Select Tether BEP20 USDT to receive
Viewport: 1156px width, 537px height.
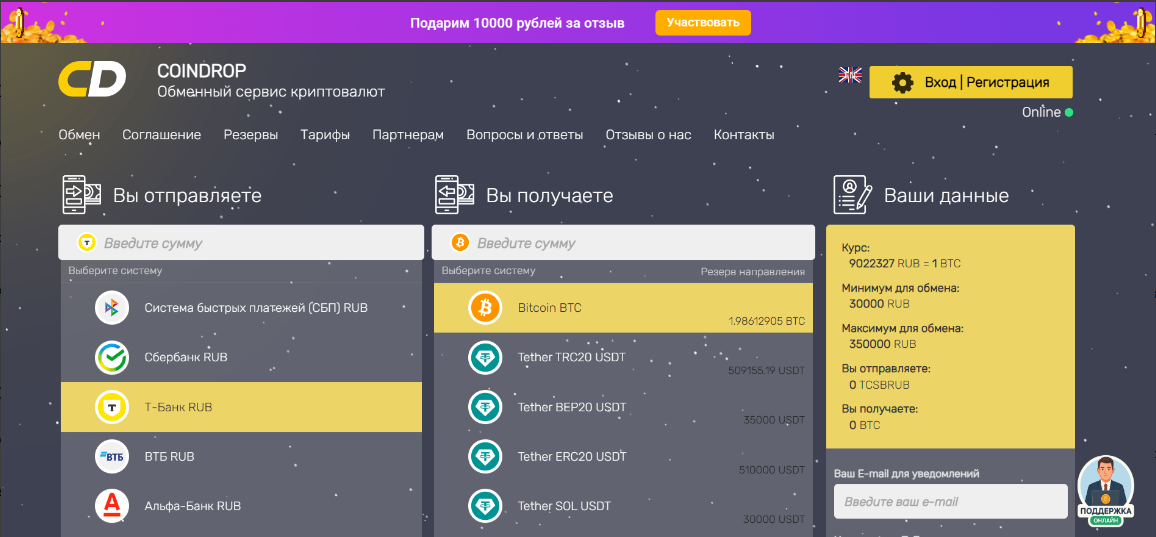point(623,406)
